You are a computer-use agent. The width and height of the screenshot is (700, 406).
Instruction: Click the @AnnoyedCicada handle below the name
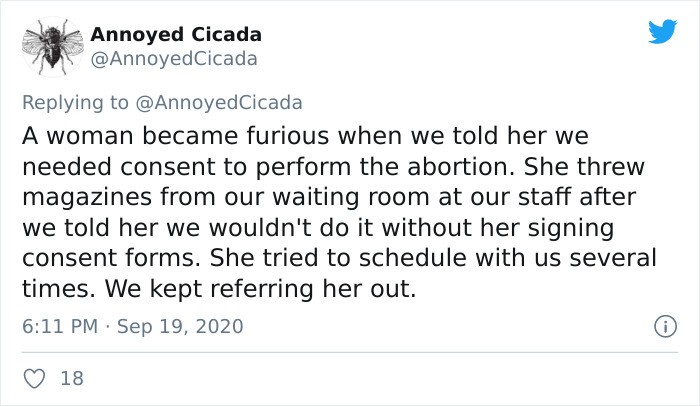pyautogui.click(x=174, y=59)
